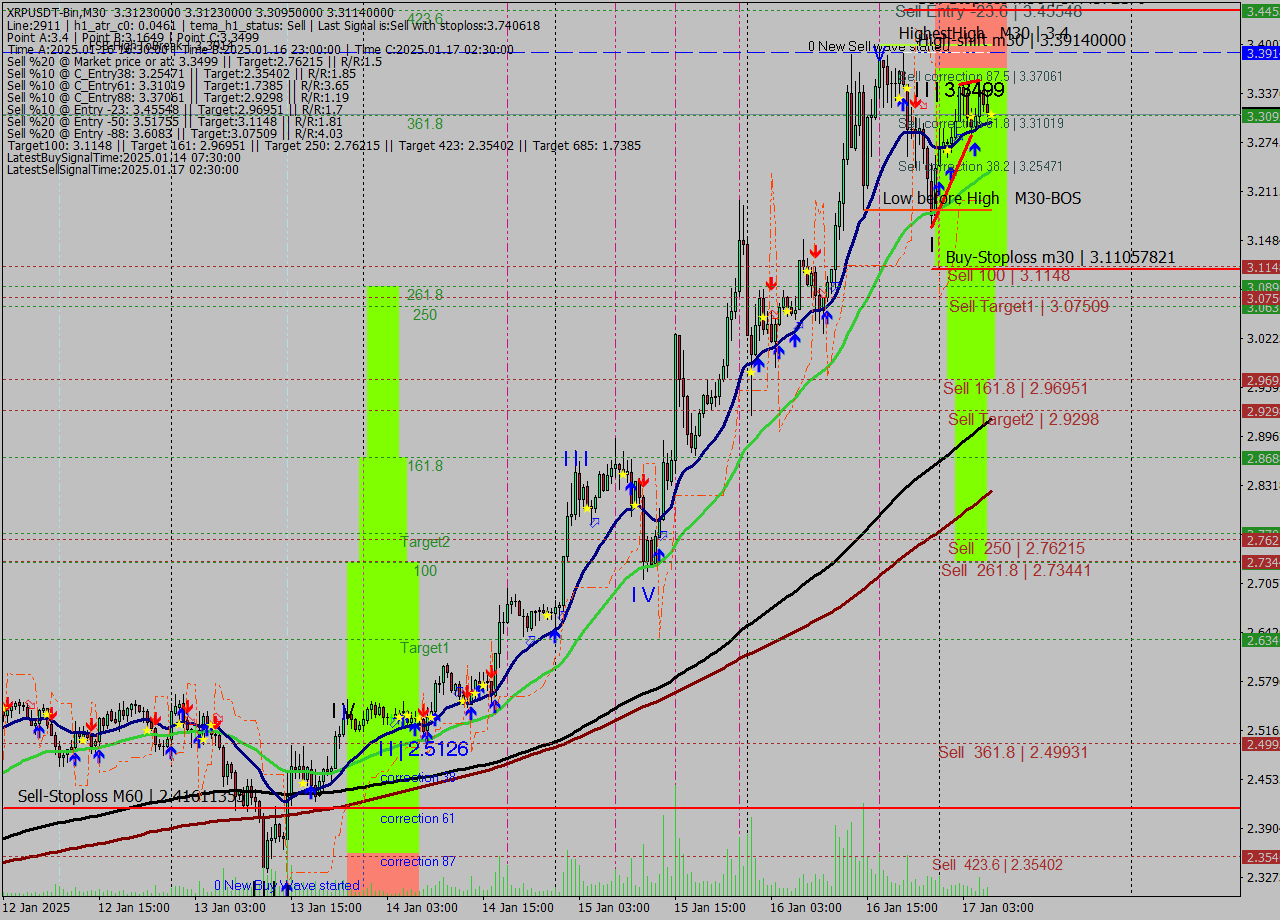1280x920 pixels.
Task: Click the '16 Jan 15:00' time axis label
Action: click(x=900, y=908)
